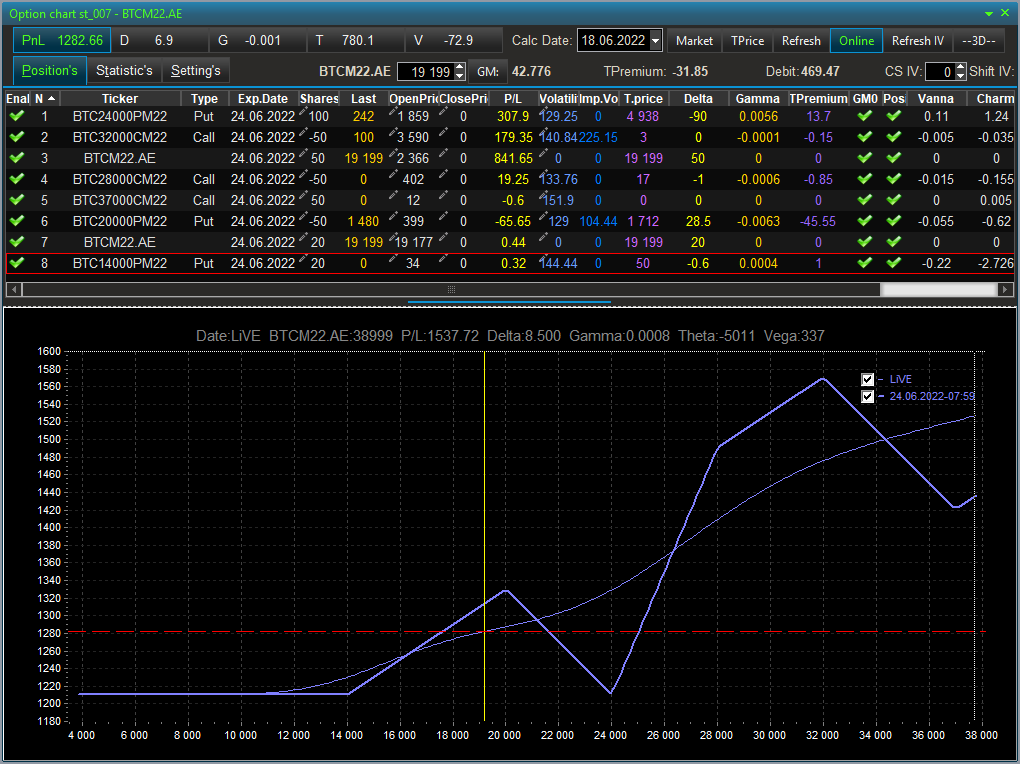The width and height of the screenshot is (1020, 764).
Task: Decrease the CS IV stepper value
Action: (x=961, y=75)
